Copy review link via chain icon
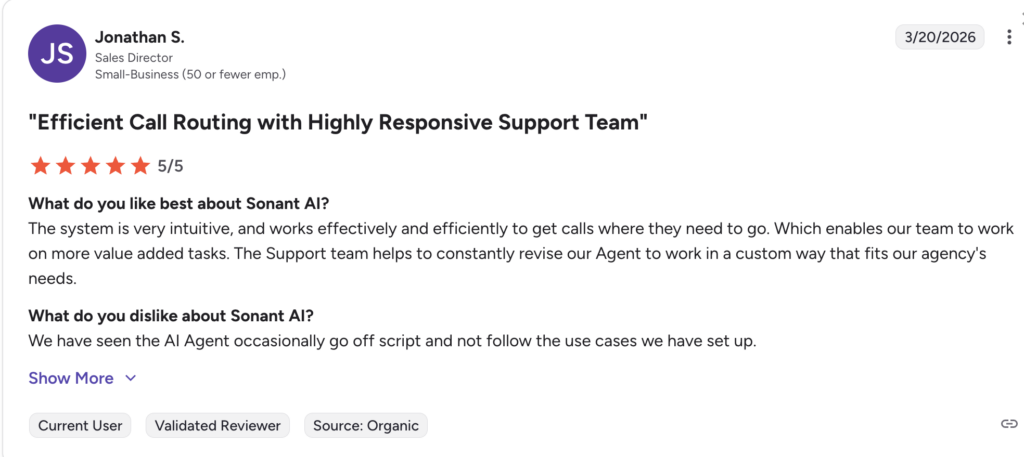Image resolution: width=1024 pixels, height=457 pixels. tap(1009, 424)
